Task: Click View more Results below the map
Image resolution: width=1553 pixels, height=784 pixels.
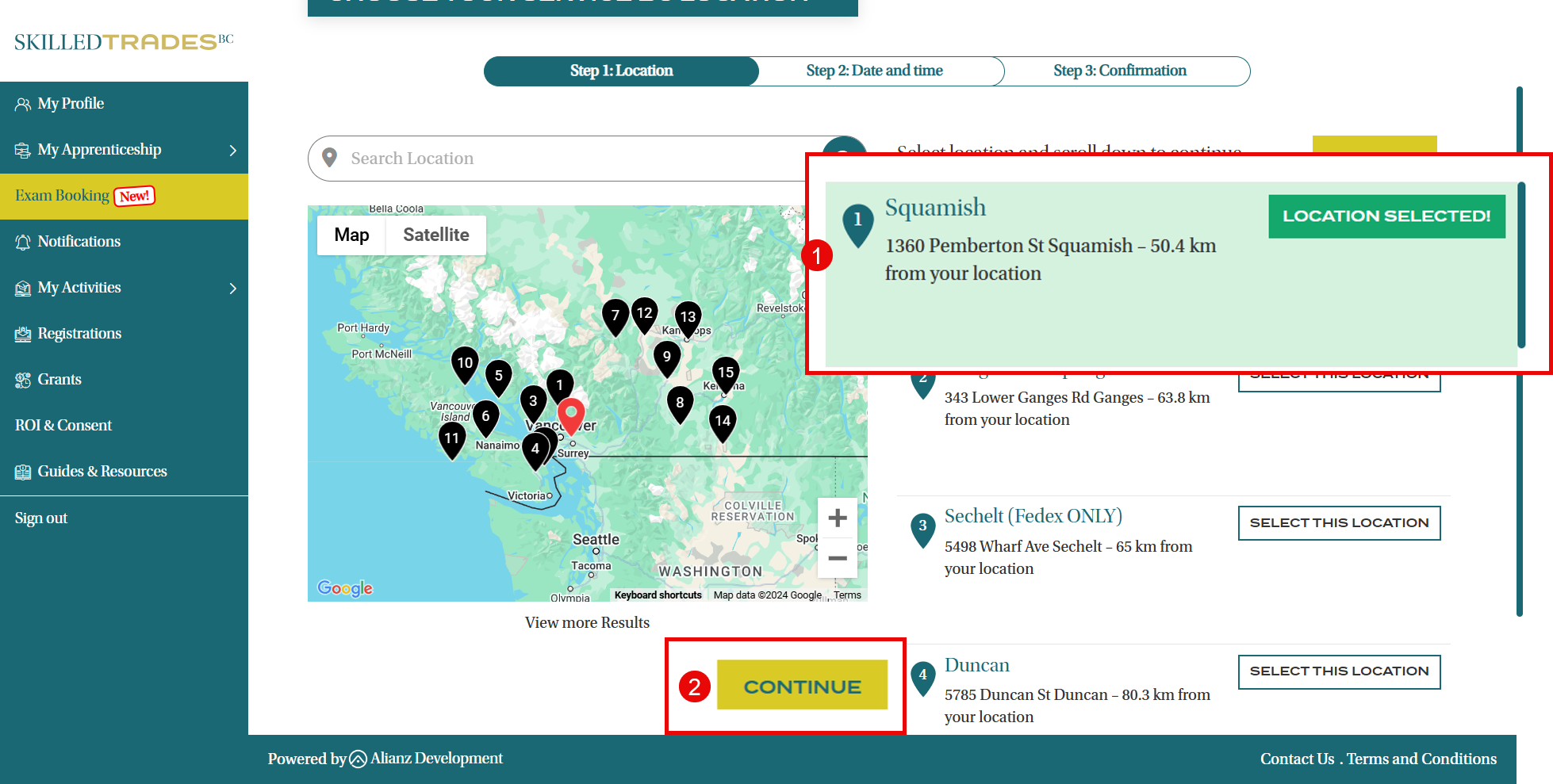Action: pyautogui.click(x=587, y=622)
